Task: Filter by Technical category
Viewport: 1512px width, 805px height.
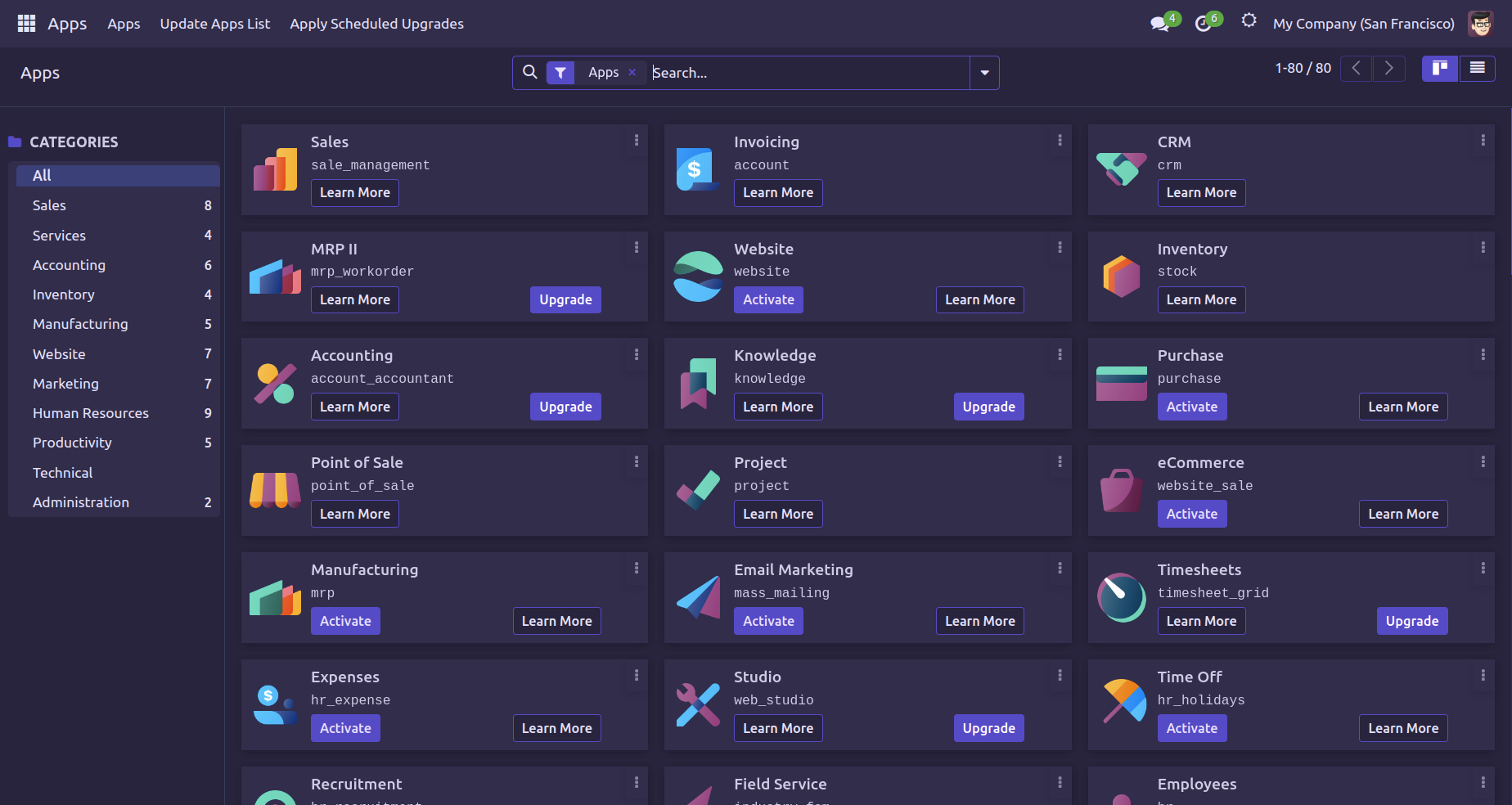Action: pos(118,473)
